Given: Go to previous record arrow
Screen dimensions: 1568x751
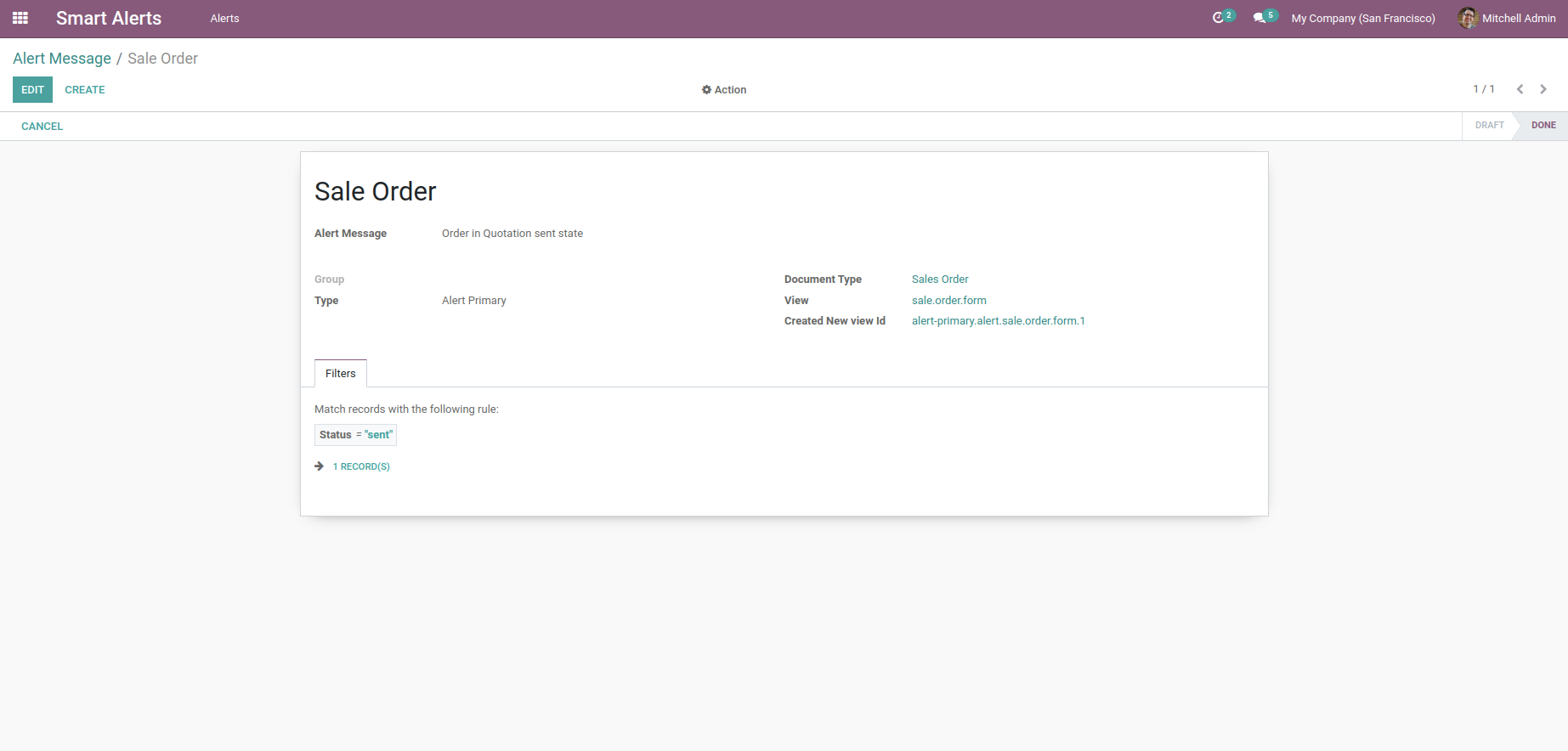Looking at the screenshot, I should coord(1520,89).
